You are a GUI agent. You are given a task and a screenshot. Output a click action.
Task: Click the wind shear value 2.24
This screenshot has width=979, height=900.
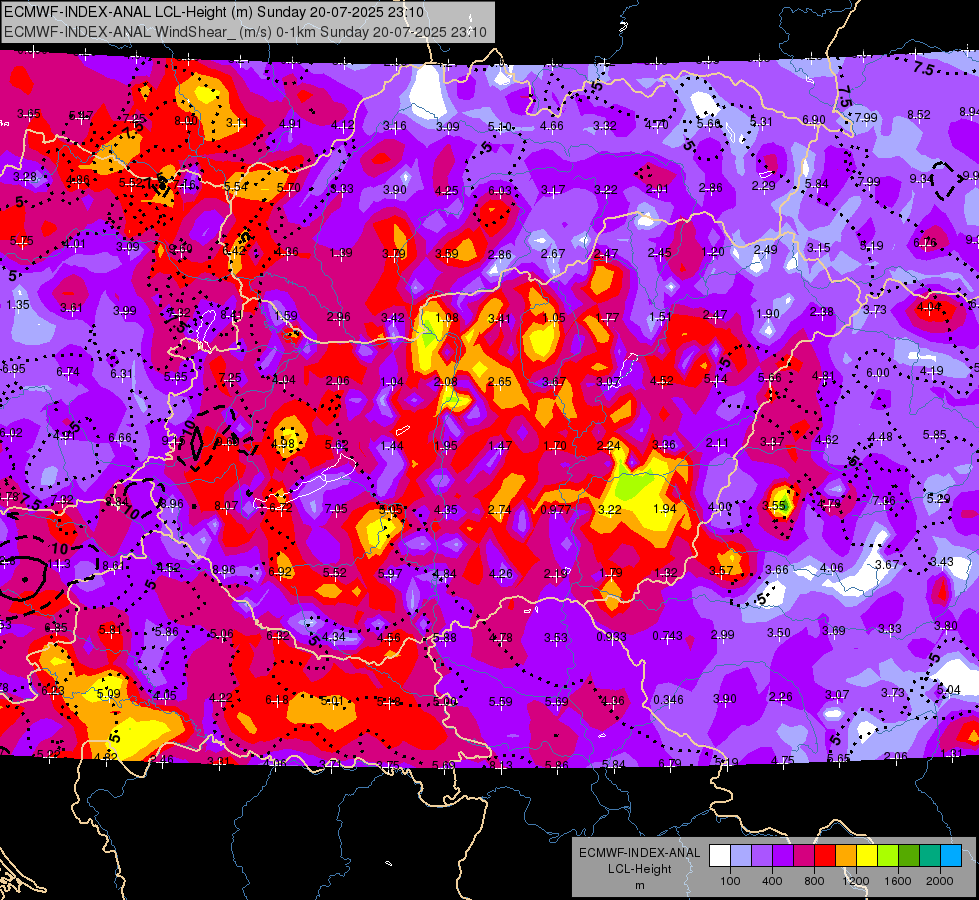tap(609, 445)
